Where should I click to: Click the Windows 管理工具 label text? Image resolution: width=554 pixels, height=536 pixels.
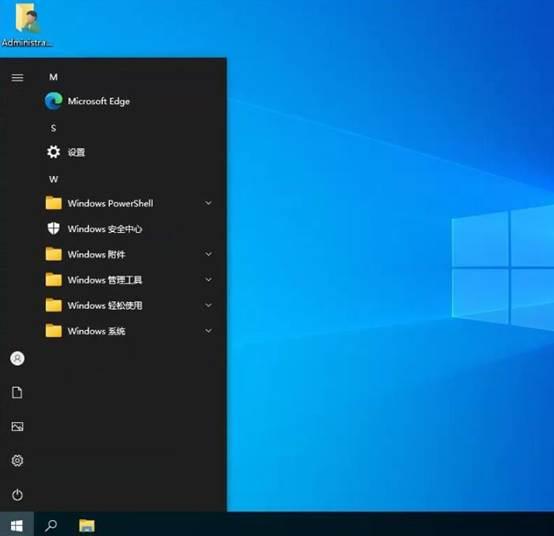click(105, 280)
